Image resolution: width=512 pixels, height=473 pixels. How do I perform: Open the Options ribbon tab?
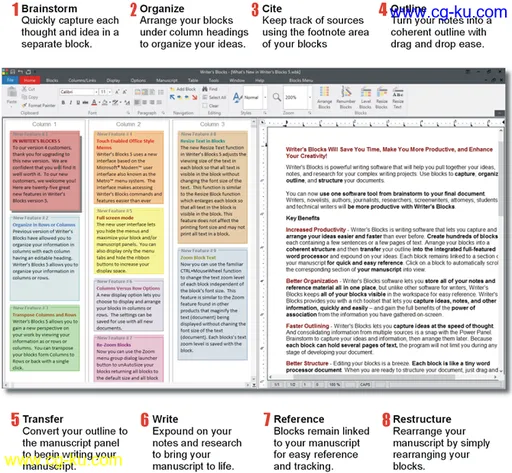(138, 80)
